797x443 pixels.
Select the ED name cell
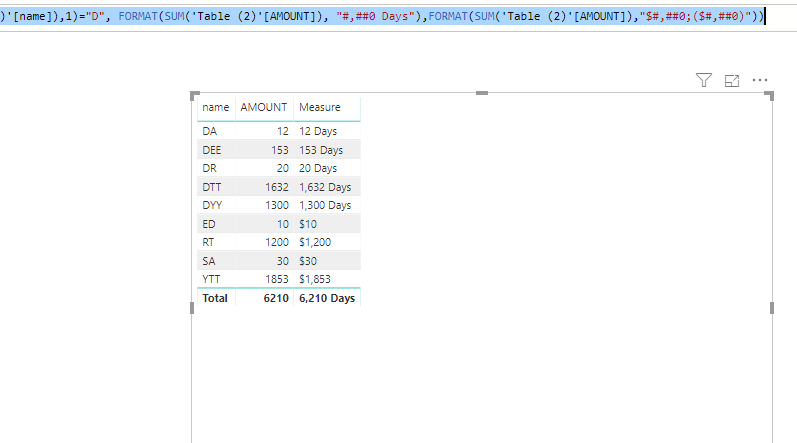[208, 224]
